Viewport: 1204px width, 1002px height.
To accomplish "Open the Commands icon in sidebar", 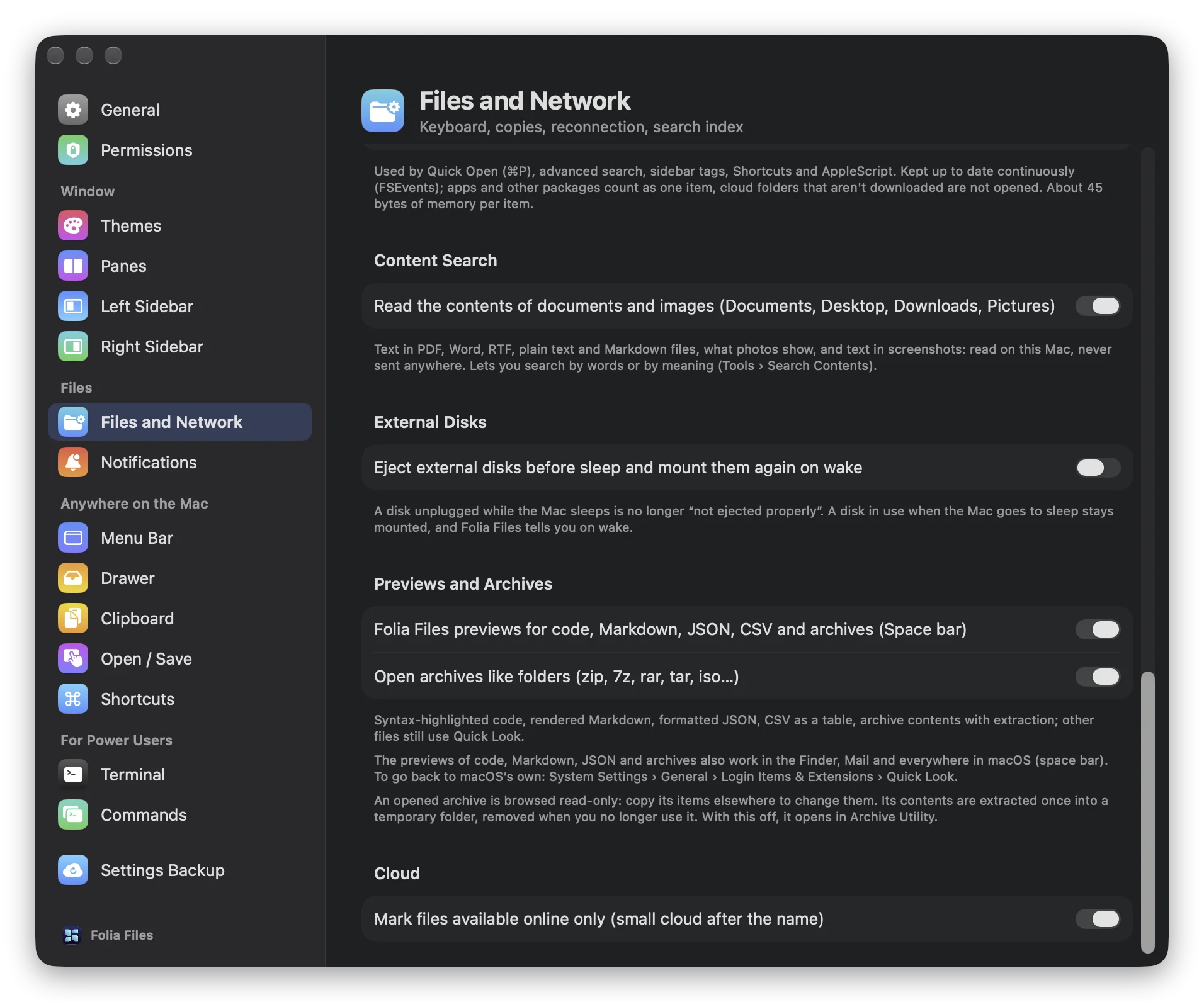I will coord(73,815).
